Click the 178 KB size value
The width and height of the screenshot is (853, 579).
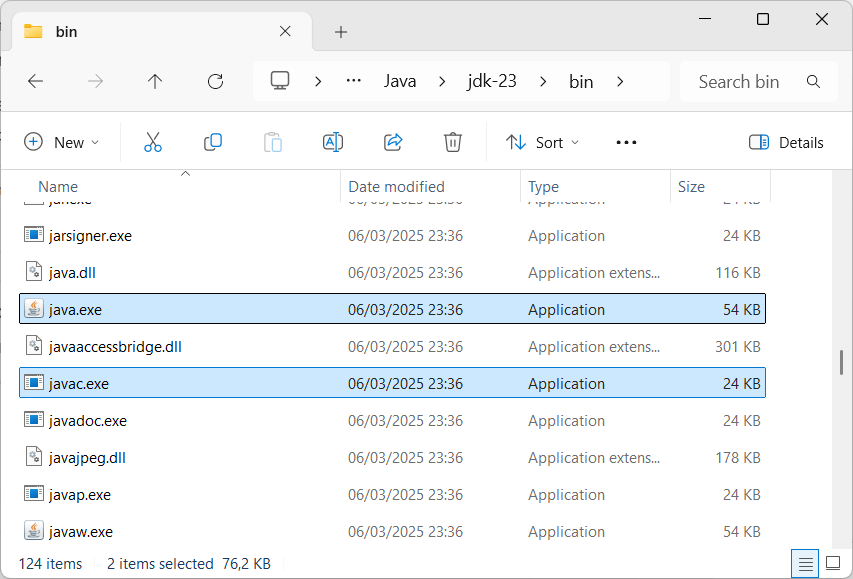coord(738,458)
